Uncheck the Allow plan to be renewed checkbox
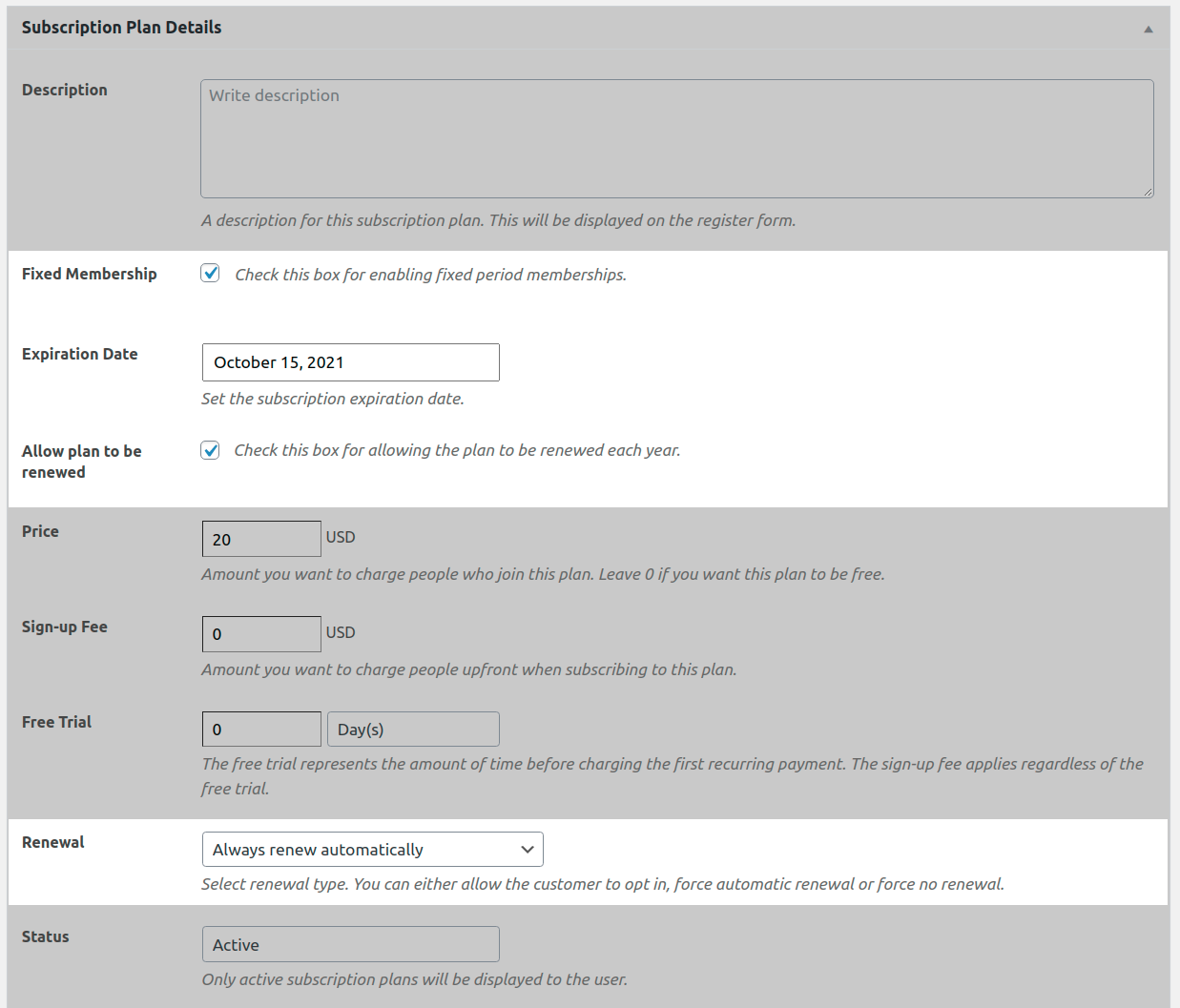This screenshot has width=1180, height=1008. tap(210, 450)
